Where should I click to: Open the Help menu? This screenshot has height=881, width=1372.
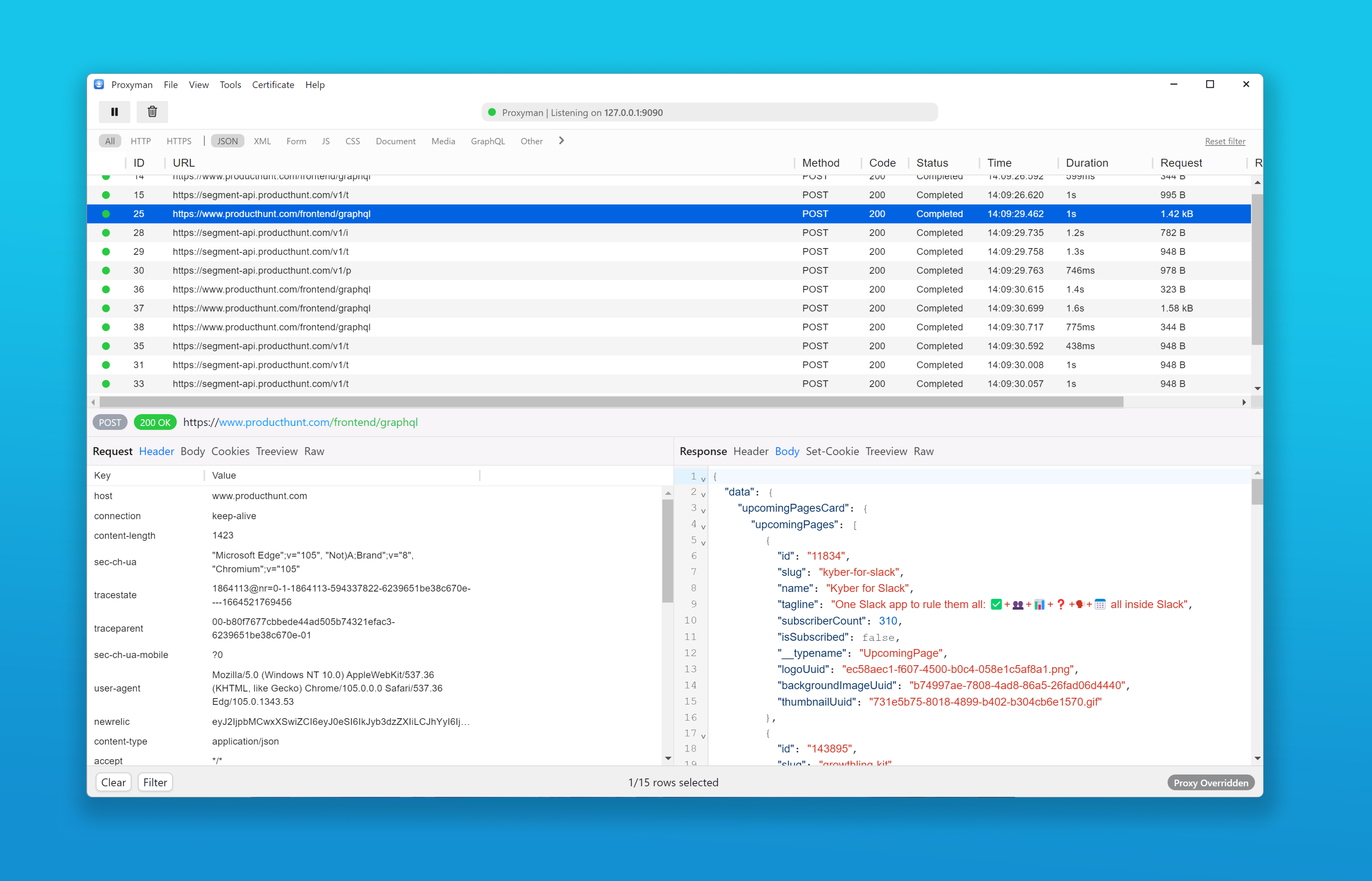(315, 85)
